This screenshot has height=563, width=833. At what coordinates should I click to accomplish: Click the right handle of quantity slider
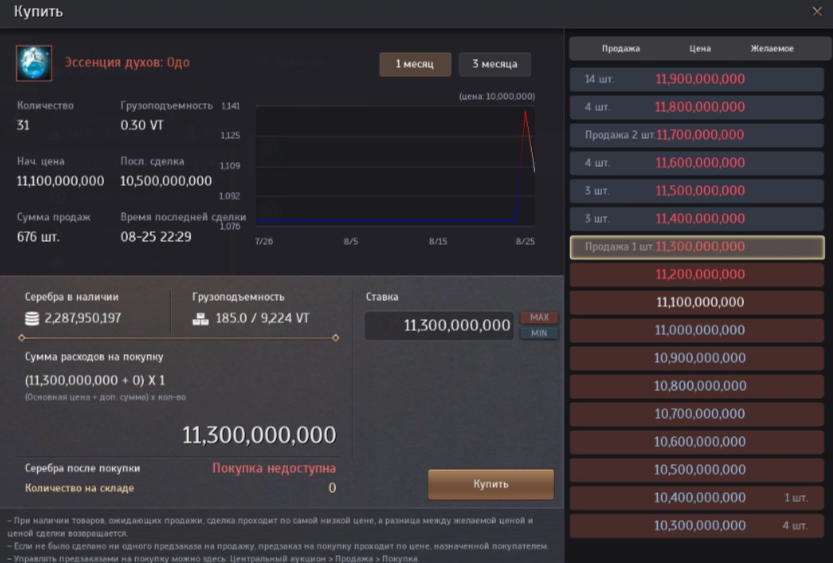pos(336,338)
